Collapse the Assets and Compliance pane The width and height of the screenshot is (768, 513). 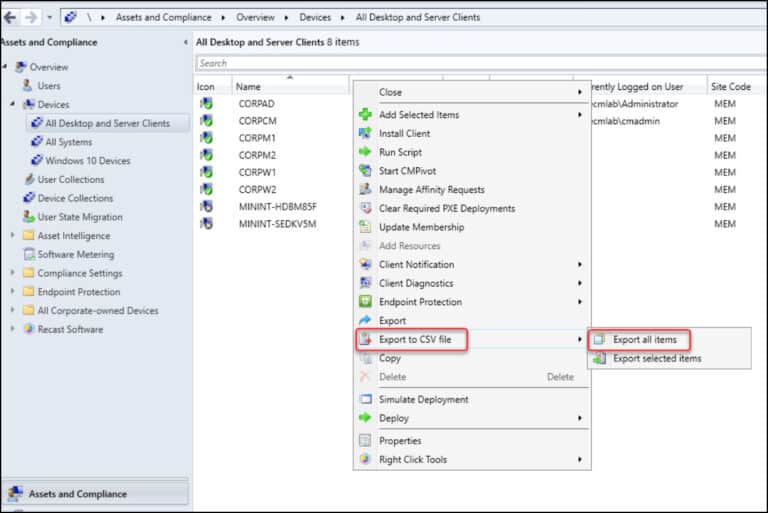tap(186, 42)
